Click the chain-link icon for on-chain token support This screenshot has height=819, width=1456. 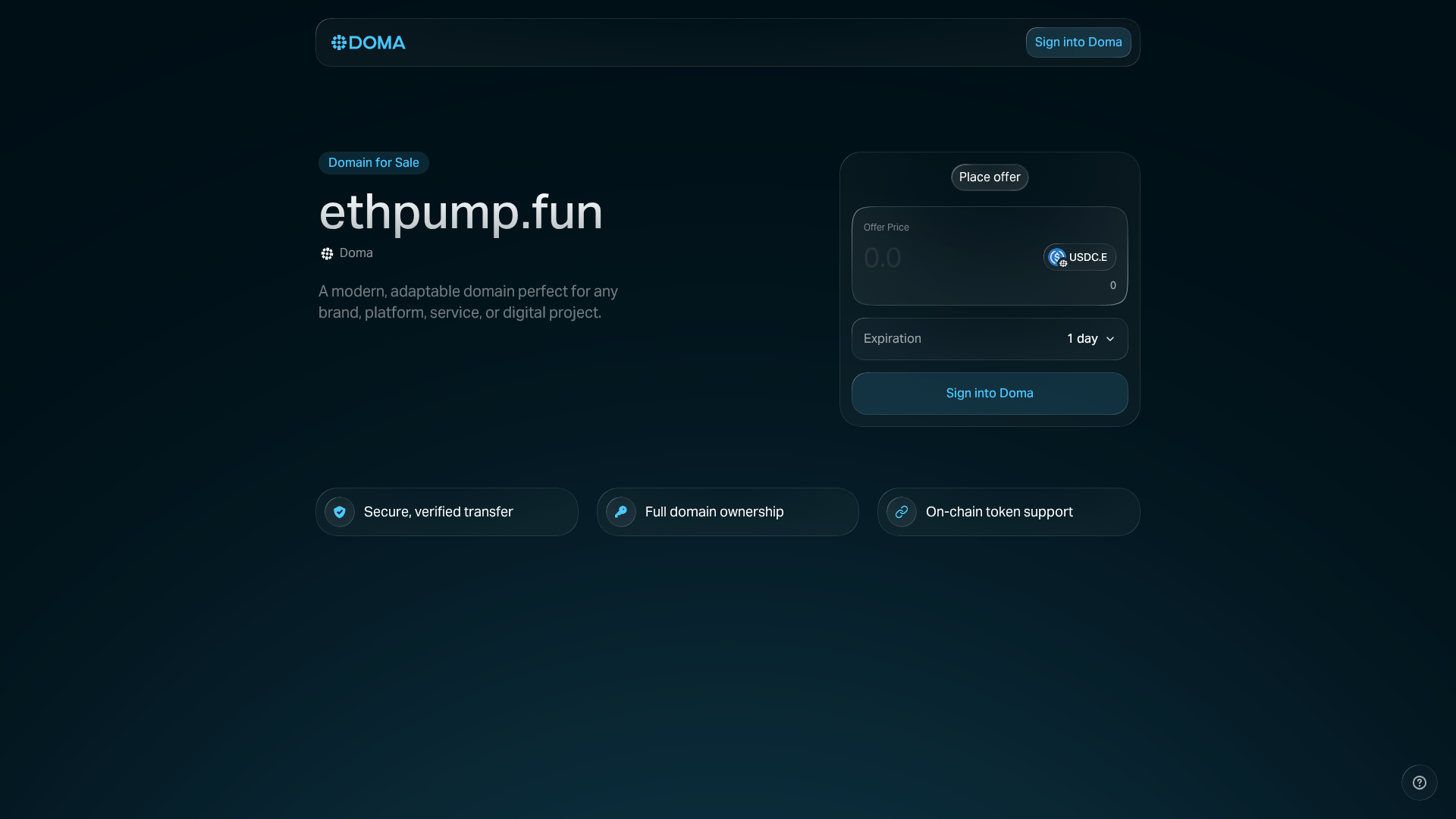tap(901, 512)
